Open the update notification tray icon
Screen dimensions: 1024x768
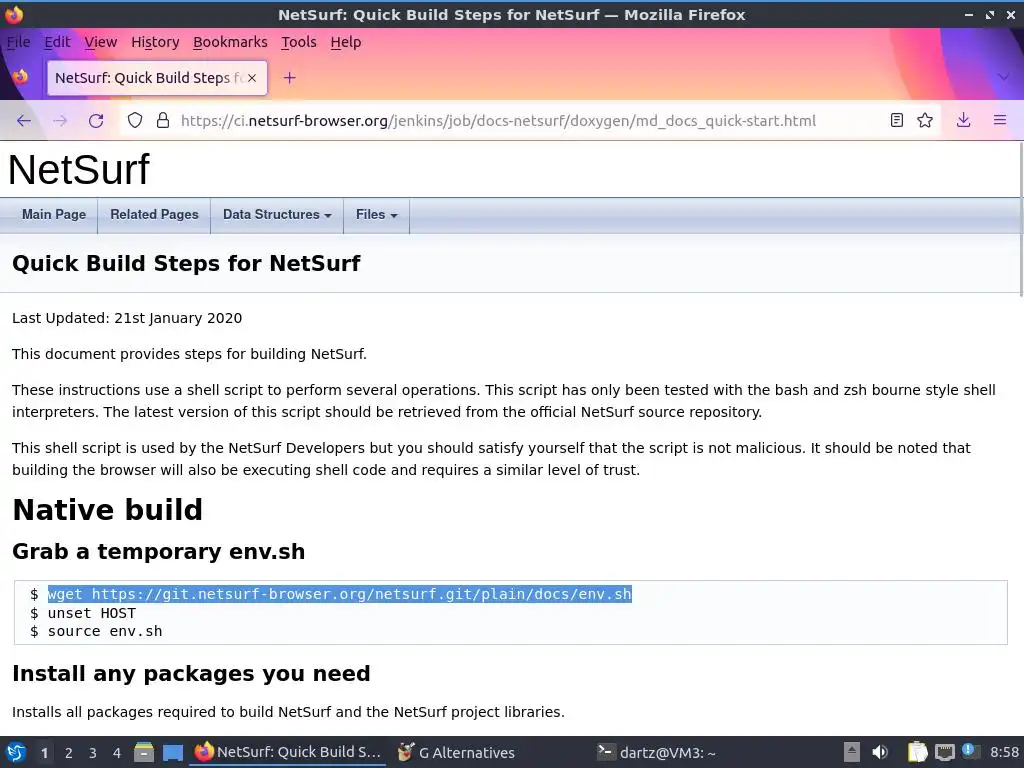970,751
